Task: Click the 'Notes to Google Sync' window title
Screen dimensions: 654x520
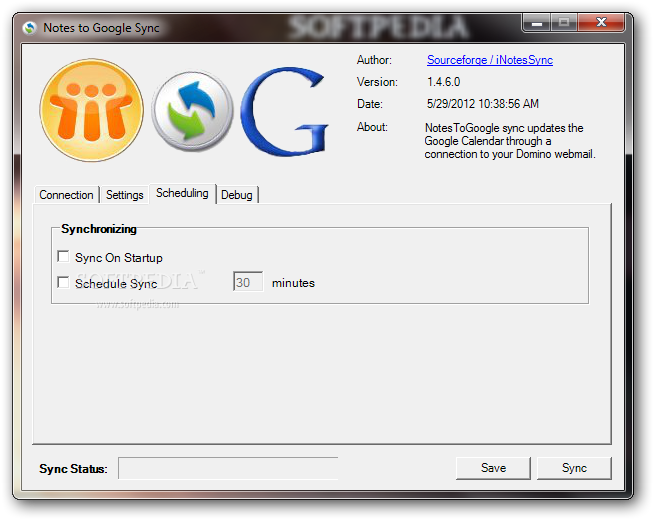Action: [x=101, y=28]
